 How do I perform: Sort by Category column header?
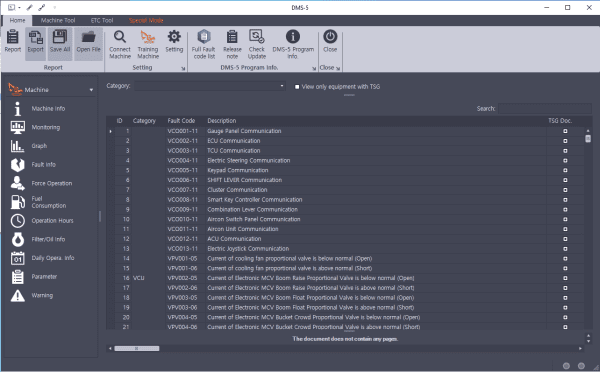pyautogui.click(x=144, y=121)
